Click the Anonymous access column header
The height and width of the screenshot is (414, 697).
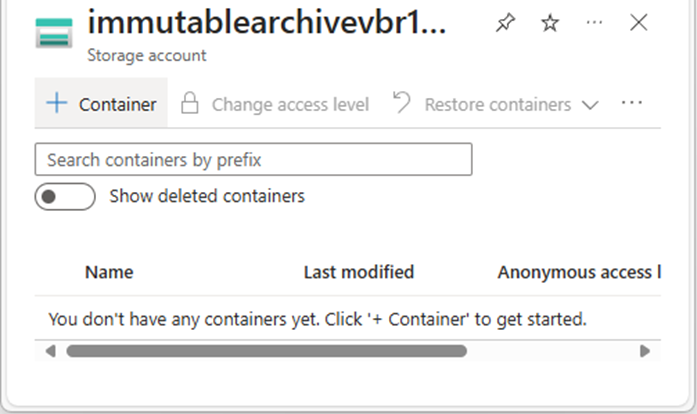click(579, 272)
